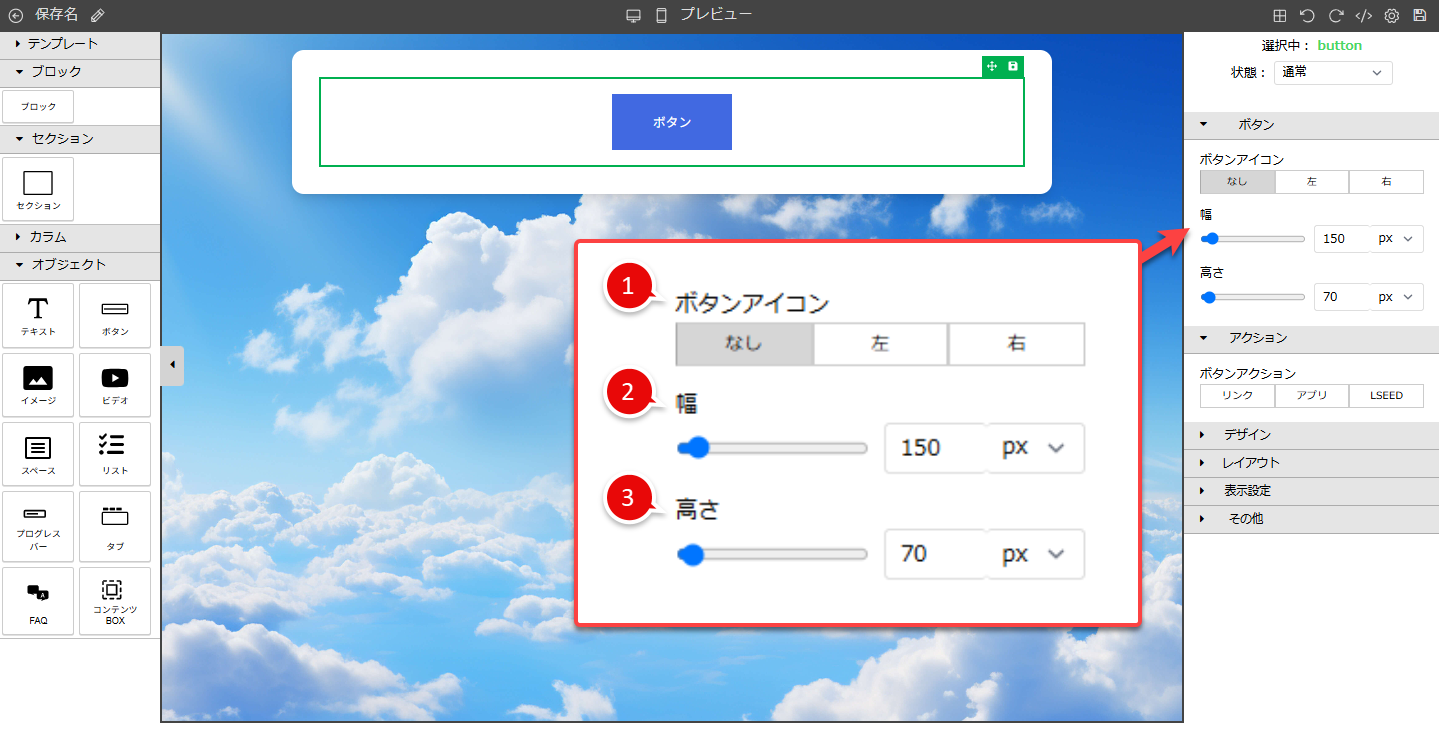The image size is (1439, 729).
Task: Expand the テンプレート panel
Action: tap(62, 44)
